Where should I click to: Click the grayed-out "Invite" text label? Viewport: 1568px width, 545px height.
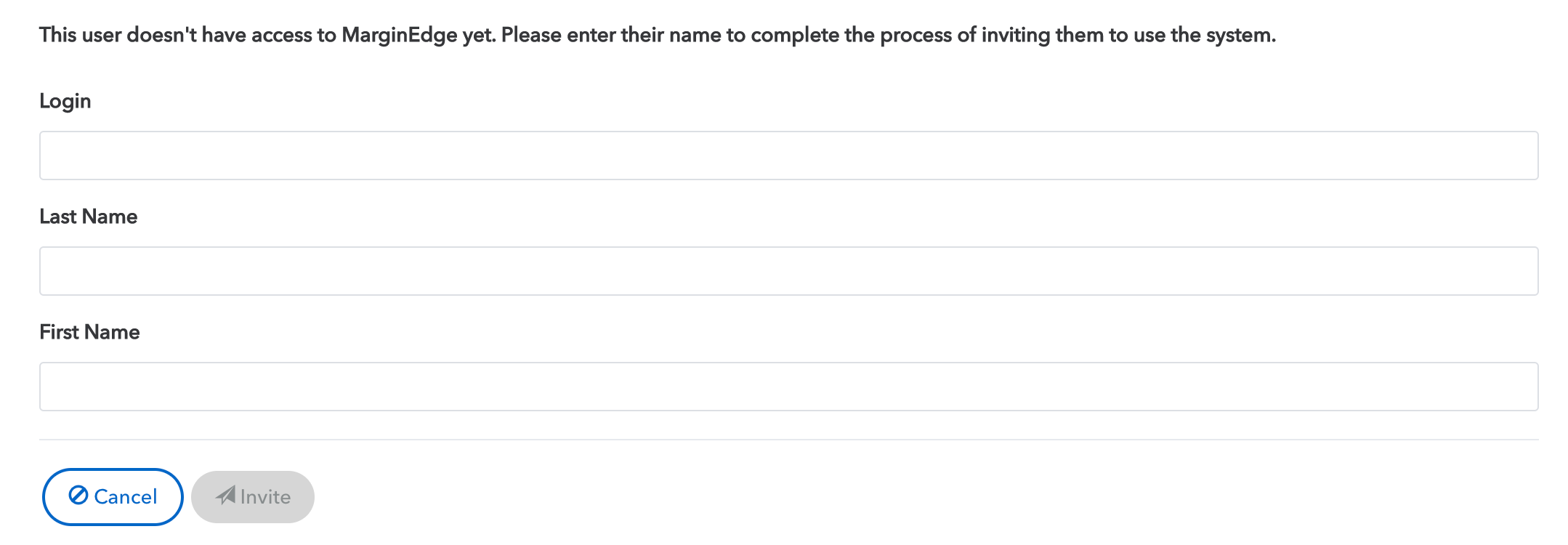pyautogui.click(x=265, y=497)
